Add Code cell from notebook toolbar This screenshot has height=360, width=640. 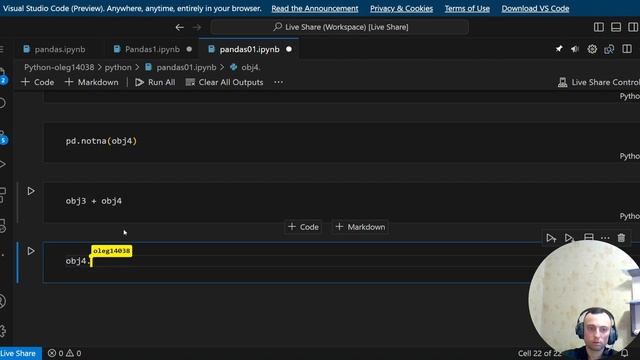coord(38,82)
